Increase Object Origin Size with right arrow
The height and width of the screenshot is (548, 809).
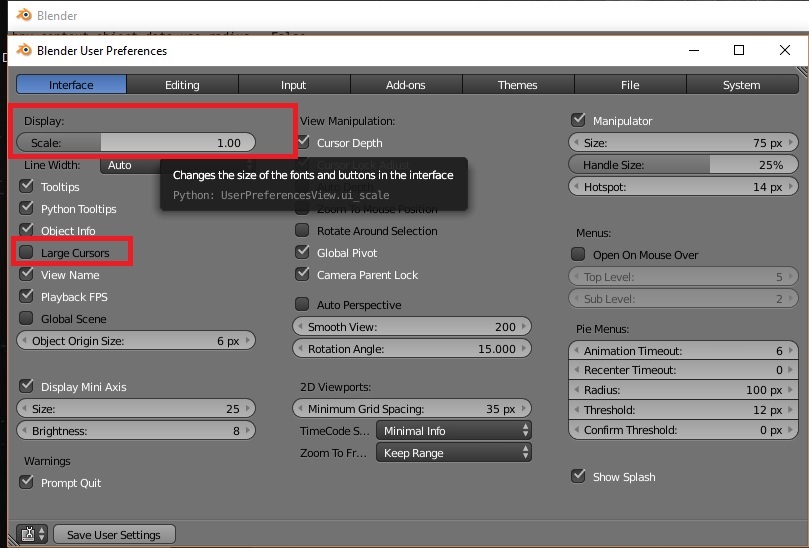[x=248, y=341]
